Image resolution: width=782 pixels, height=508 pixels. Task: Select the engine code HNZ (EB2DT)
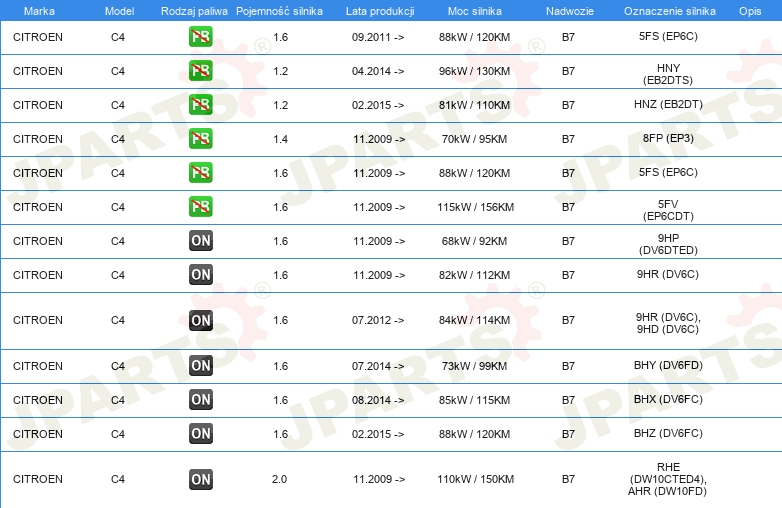pos(668,104)
